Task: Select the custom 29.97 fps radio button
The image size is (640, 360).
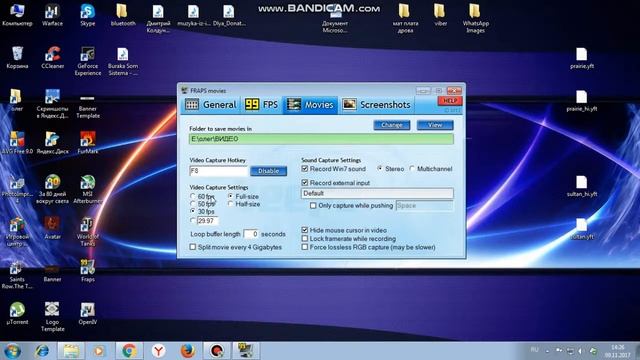Action: (x=193, y=220)
